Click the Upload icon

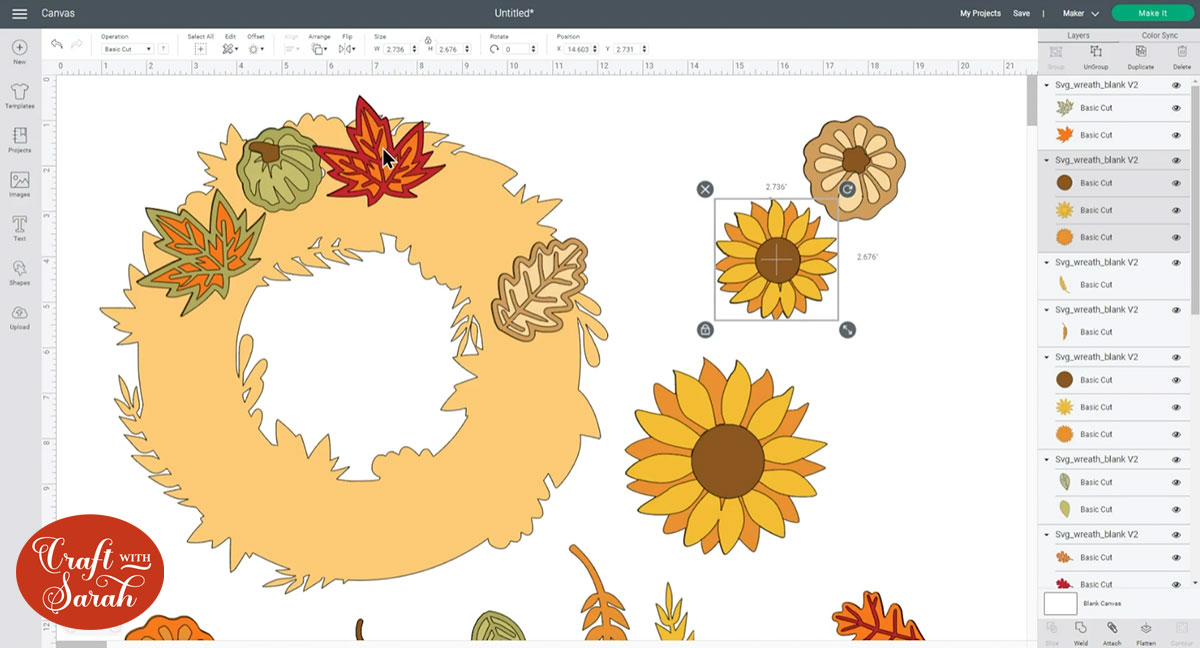19,316
